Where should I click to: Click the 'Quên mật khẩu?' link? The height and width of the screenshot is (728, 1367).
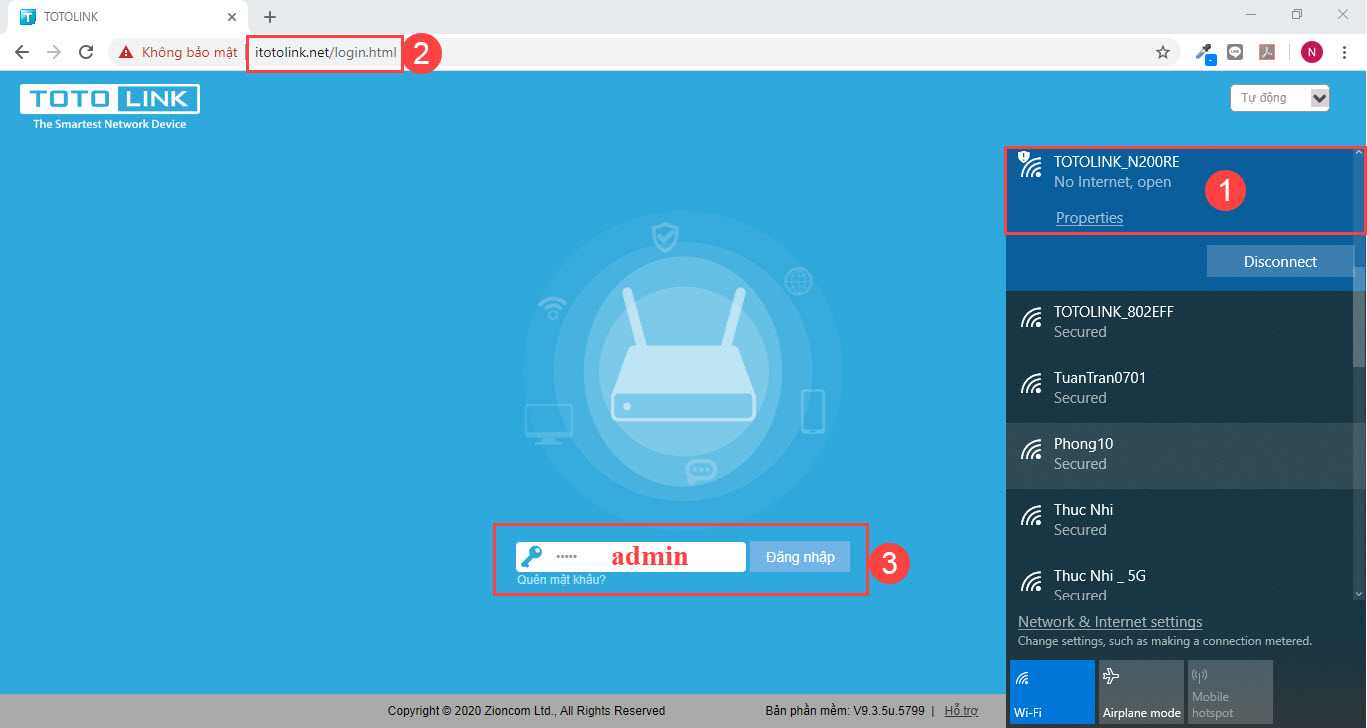pos(561,580)
